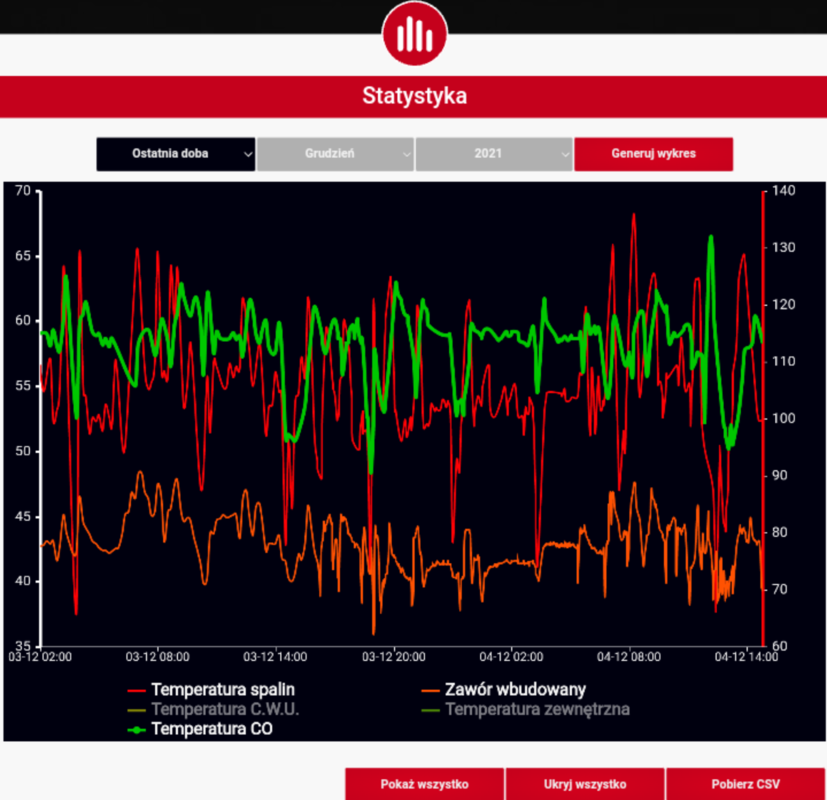Enable the Temperatura C.W.U. legend series

[224, 710]
